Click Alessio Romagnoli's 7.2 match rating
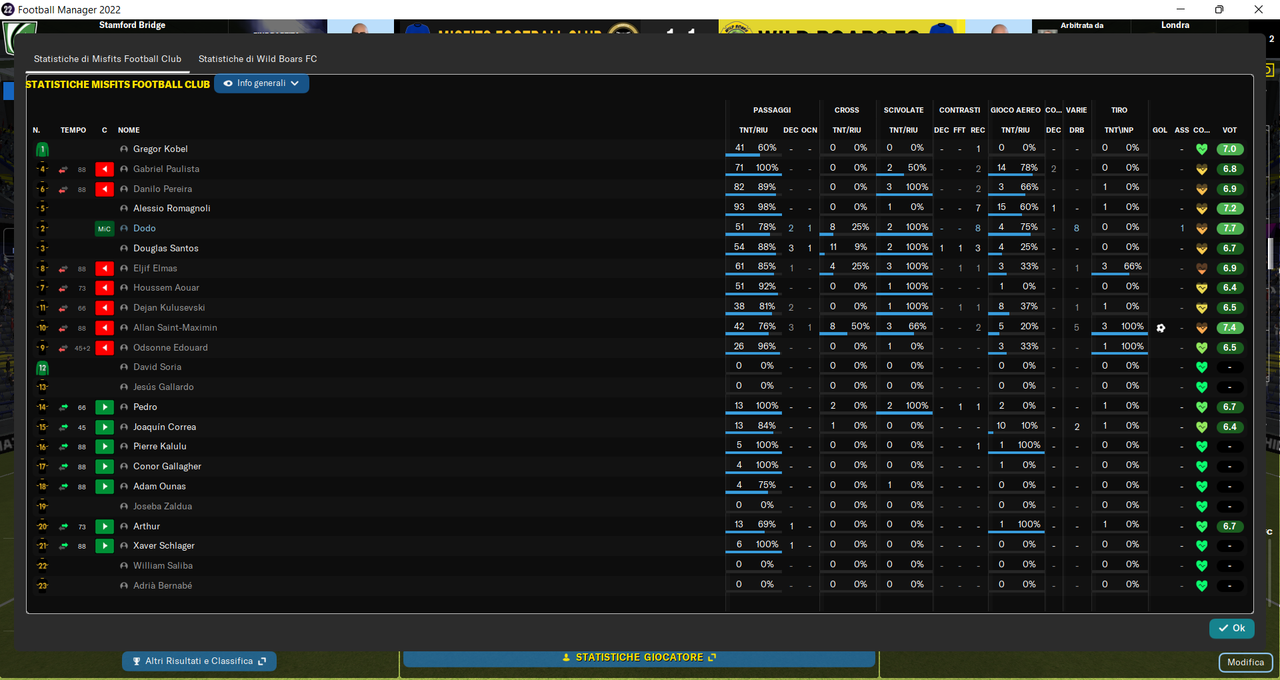This screenshot has height=680, width=1280. click(1230, 209)
